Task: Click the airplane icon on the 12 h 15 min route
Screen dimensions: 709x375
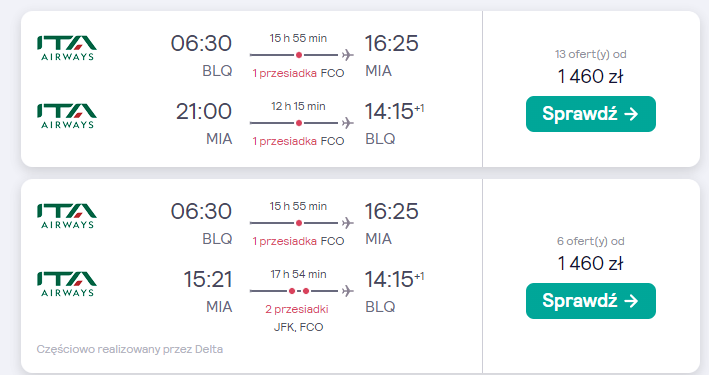Action: click(x=347, y=123)
